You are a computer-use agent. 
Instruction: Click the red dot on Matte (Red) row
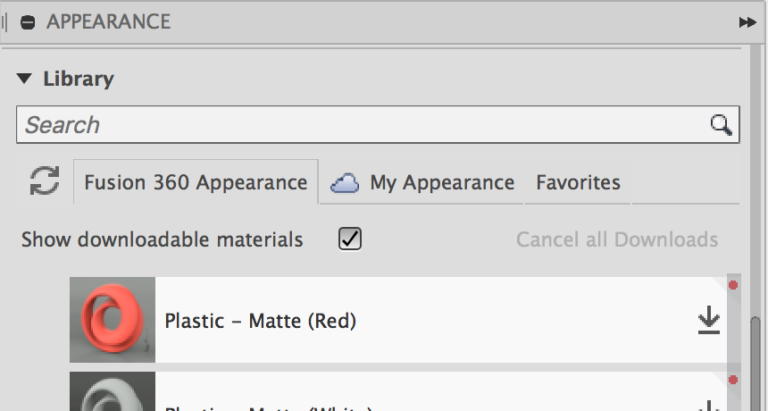[733, 286]
